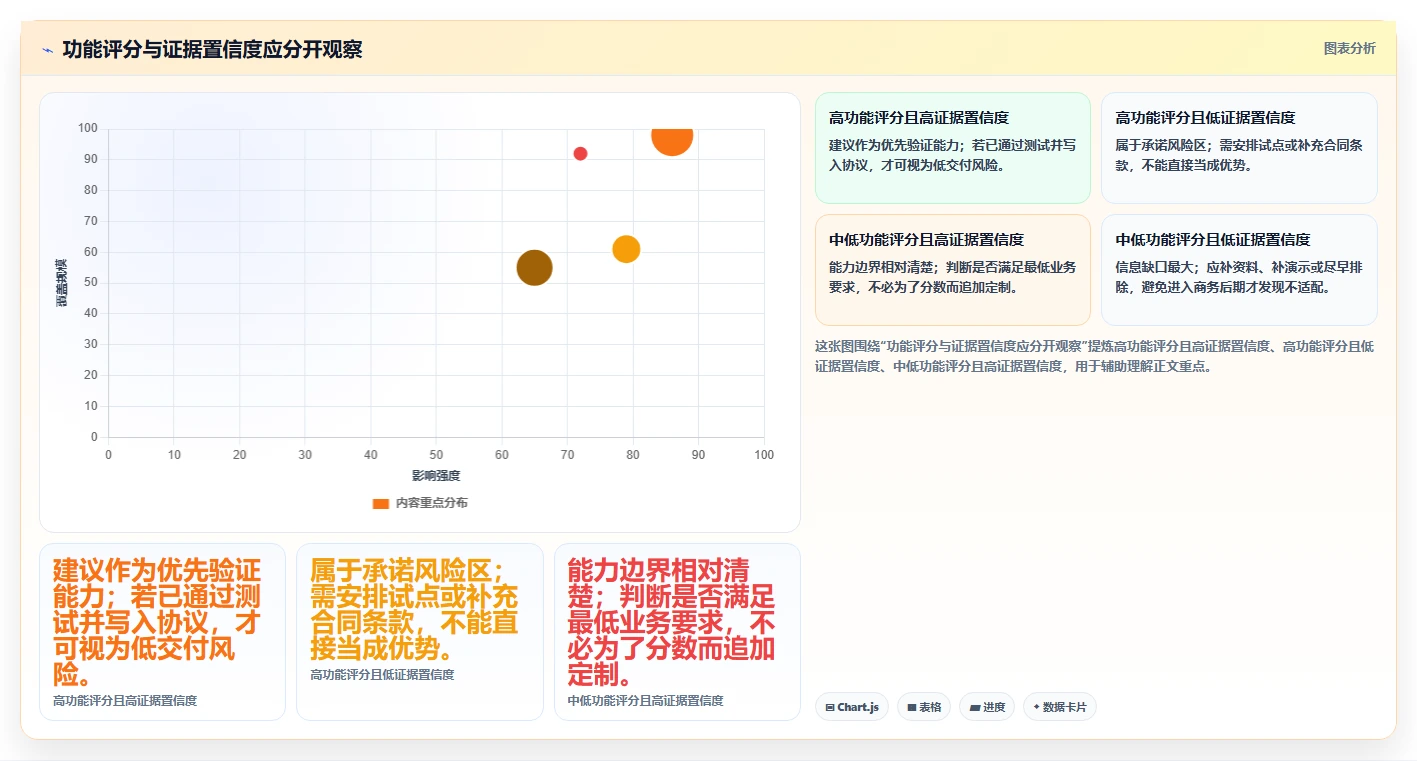Click the 图表分析 label in header
Screen dimensions: 1417x761
(1349, 48)
